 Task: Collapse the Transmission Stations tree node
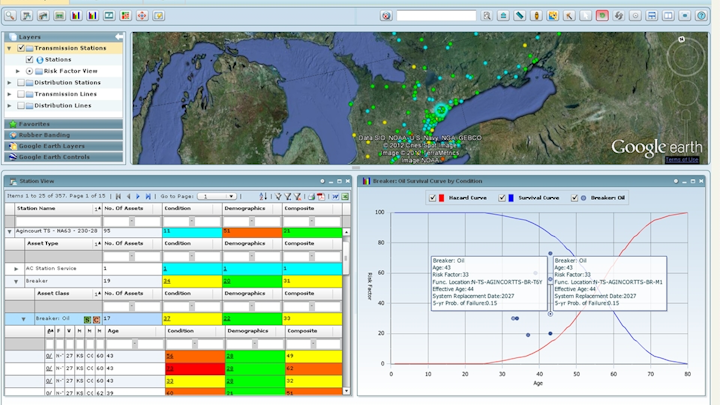point(9,48)
